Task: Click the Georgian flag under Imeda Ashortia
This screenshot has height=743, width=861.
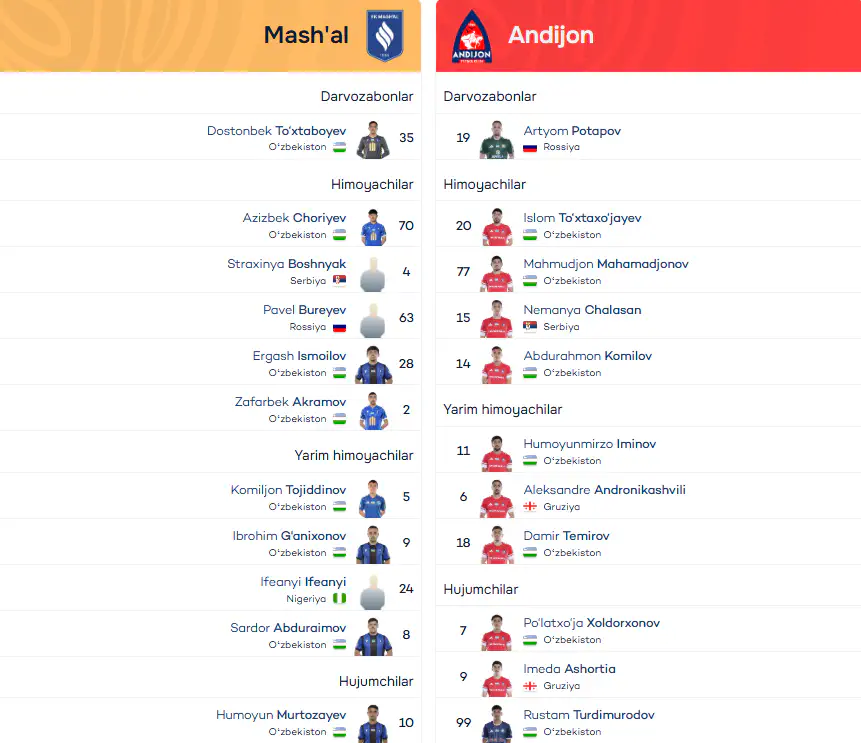Action: coord(530,686)
